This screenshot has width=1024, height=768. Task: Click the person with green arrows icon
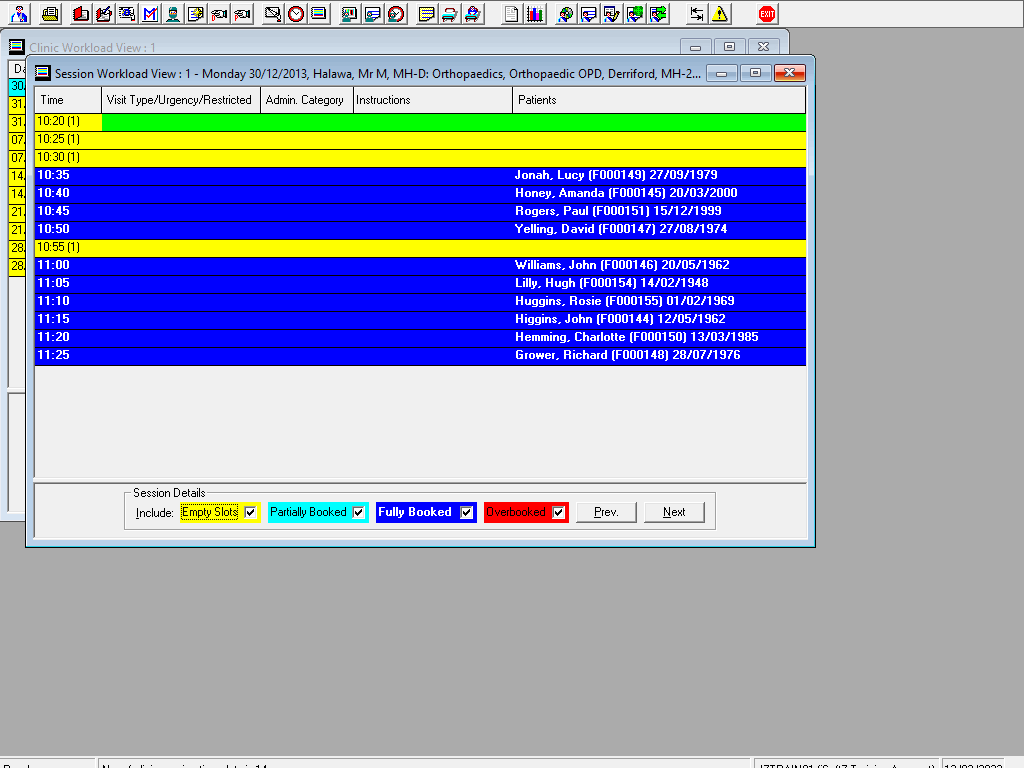658,14
